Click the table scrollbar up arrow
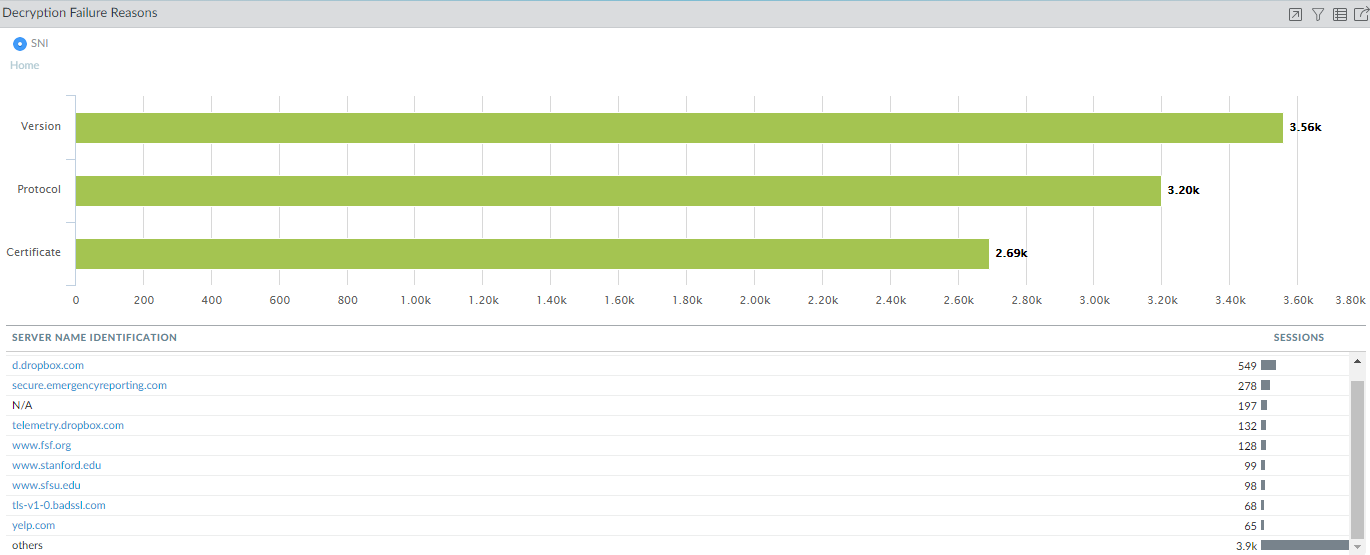The width and height of the screenshot is (1370, 555). click(x=1357, y=362)
